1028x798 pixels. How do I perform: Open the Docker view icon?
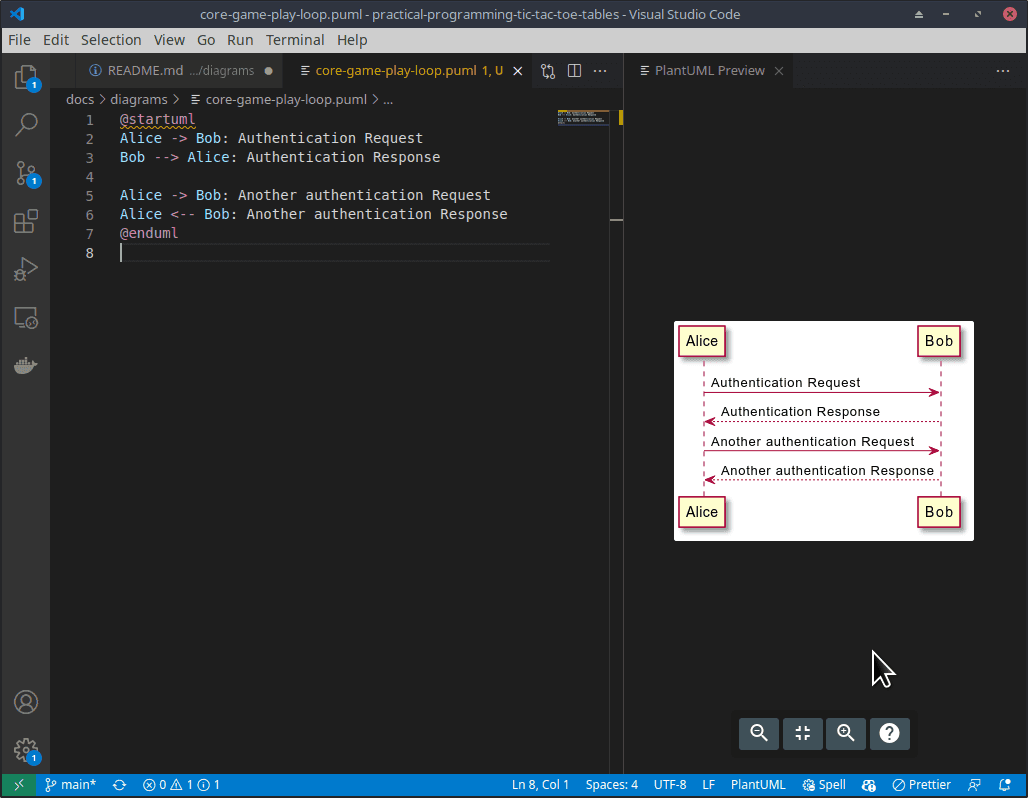[26, 366]
